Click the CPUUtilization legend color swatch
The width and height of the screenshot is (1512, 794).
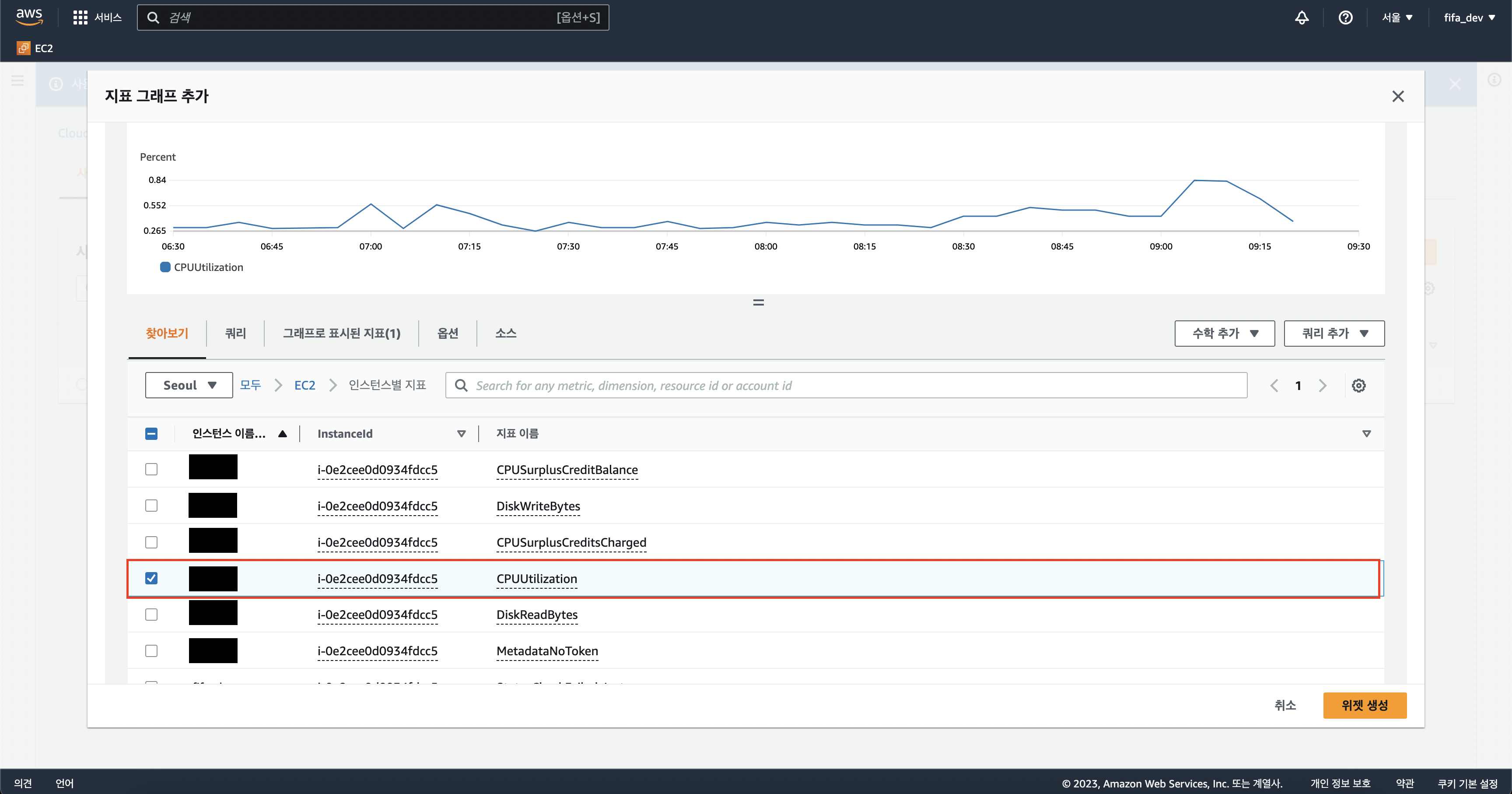165,267
